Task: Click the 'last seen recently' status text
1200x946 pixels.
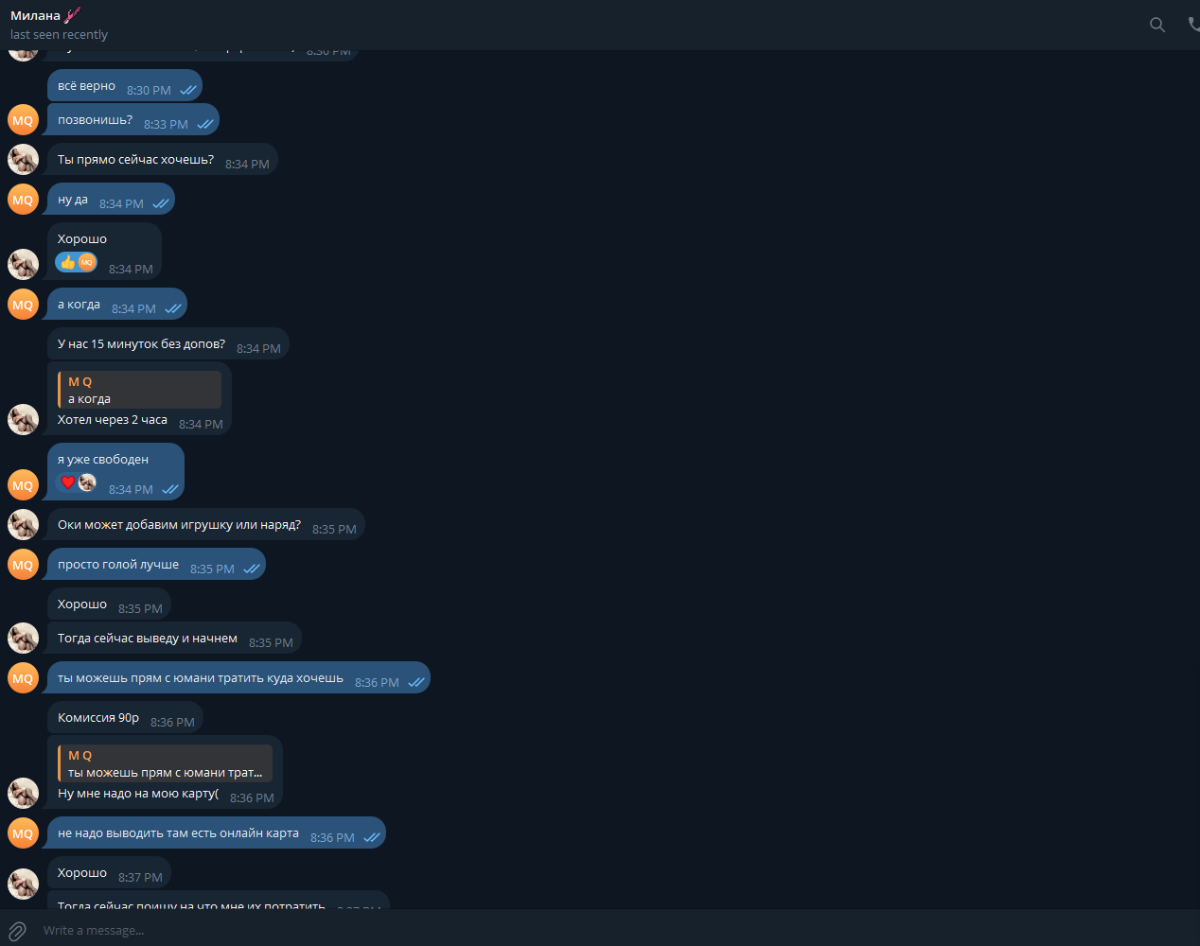Action: [x=59, y=35]
